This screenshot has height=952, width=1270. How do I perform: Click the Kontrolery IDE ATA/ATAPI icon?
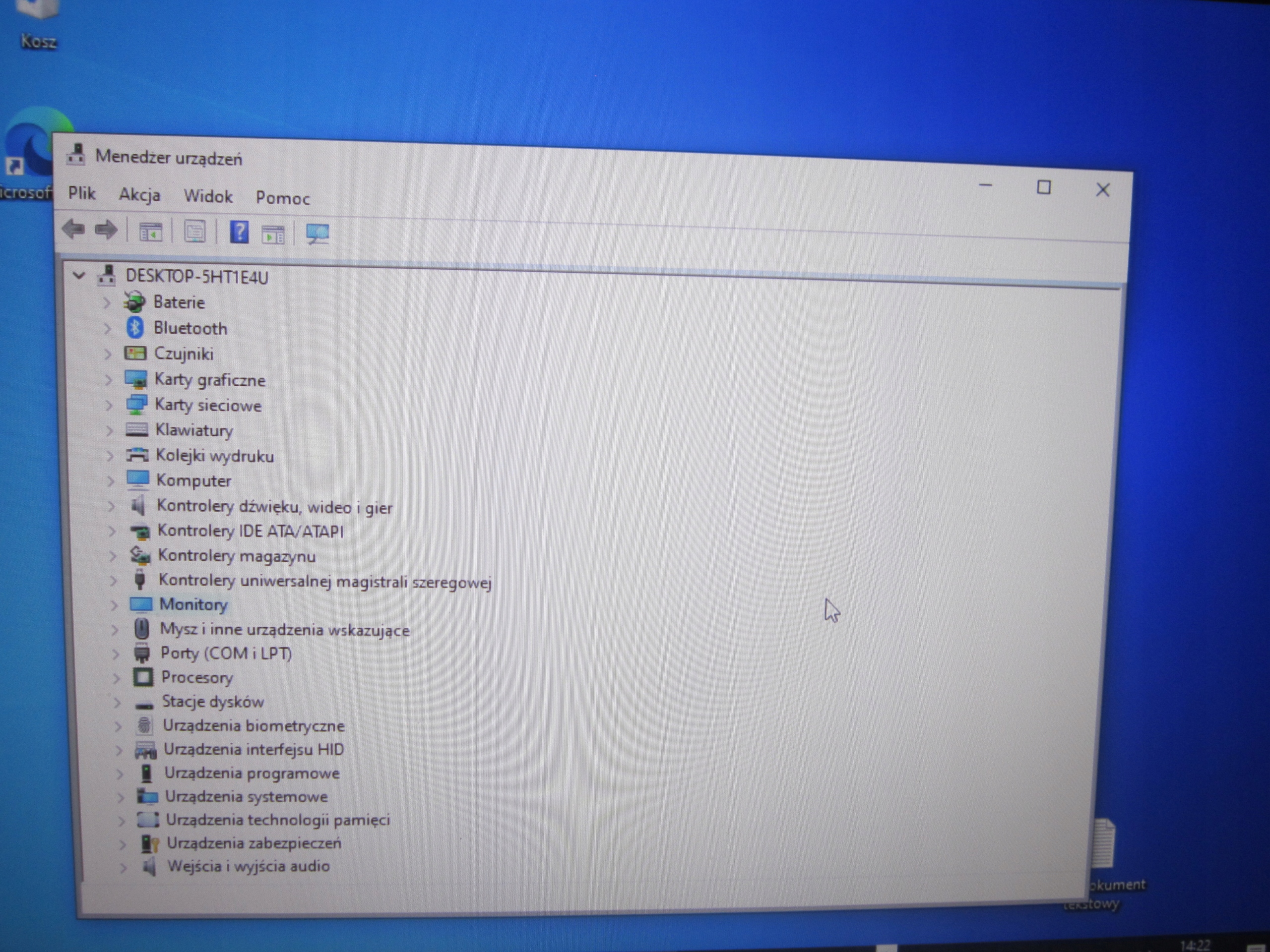point(139,532)
